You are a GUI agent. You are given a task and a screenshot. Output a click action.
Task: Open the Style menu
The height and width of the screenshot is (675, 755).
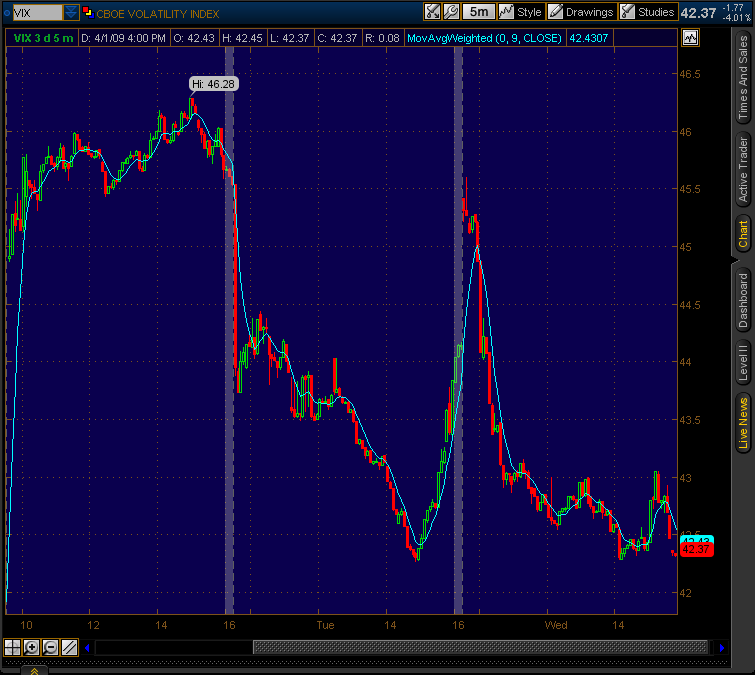point(529,12)
